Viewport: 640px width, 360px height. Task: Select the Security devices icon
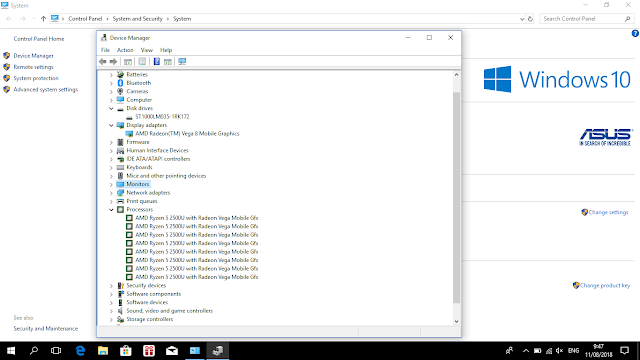[x=120, y=285]
